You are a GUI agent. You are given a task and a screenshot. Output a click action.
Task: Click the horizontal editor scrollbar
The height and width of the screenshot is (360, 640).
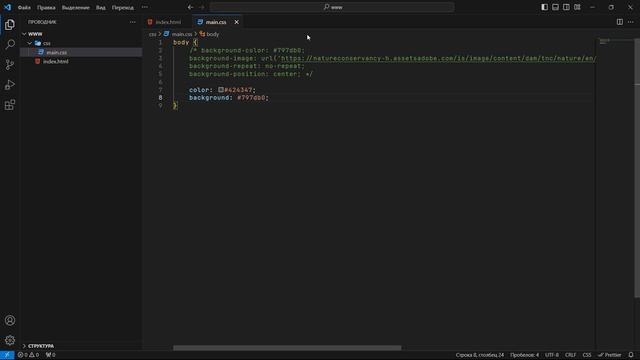point(287,348)
